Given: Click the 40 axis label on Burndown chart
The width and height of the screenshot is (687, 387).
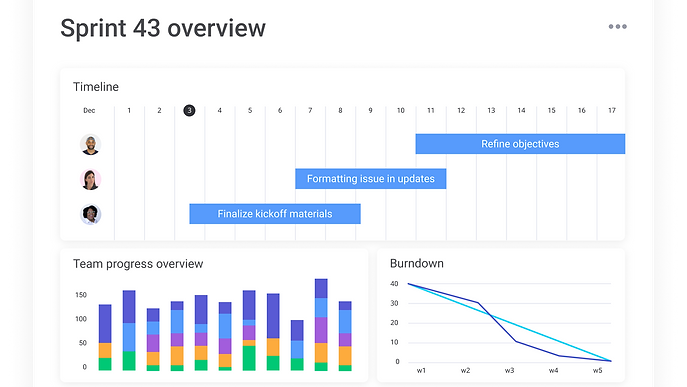Looking at the screenshot, I should (x=394, y=284).
